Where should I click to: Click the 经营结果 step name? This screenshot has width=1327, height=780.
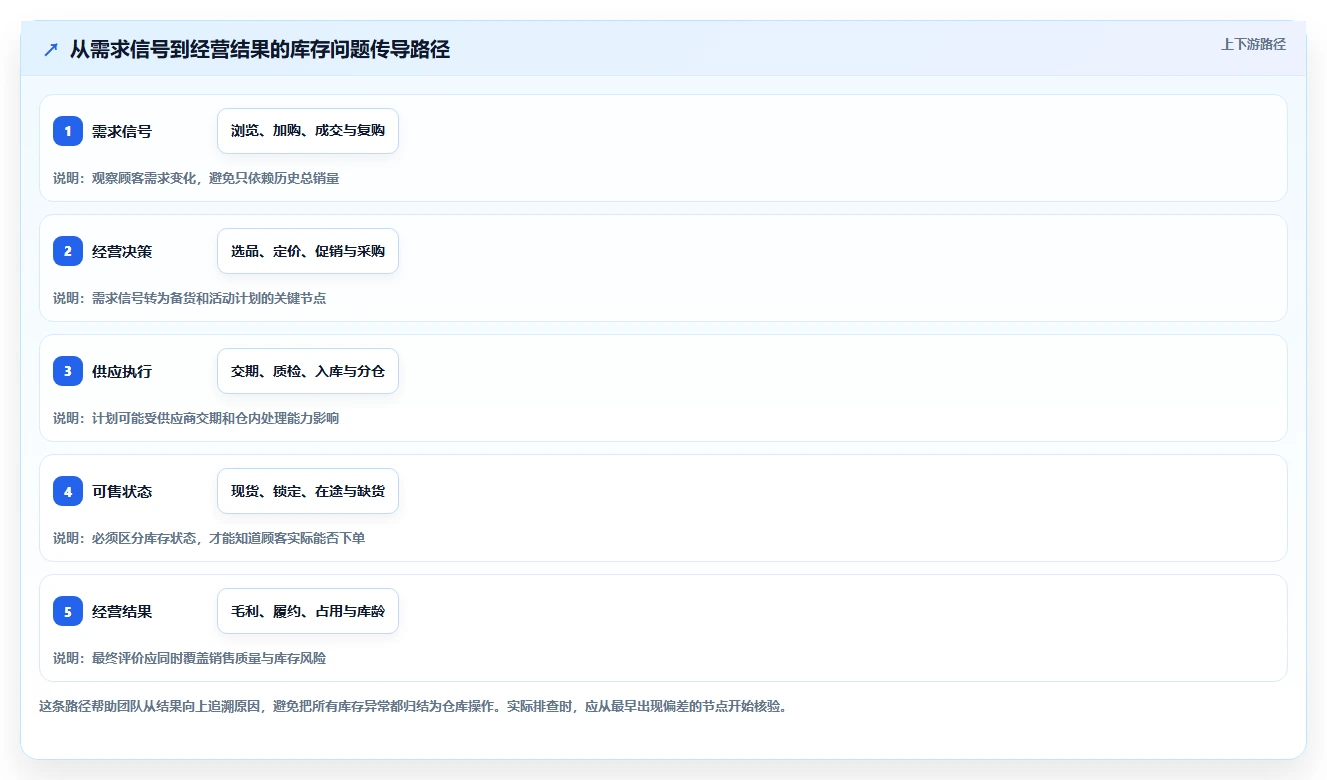(122, 611)
